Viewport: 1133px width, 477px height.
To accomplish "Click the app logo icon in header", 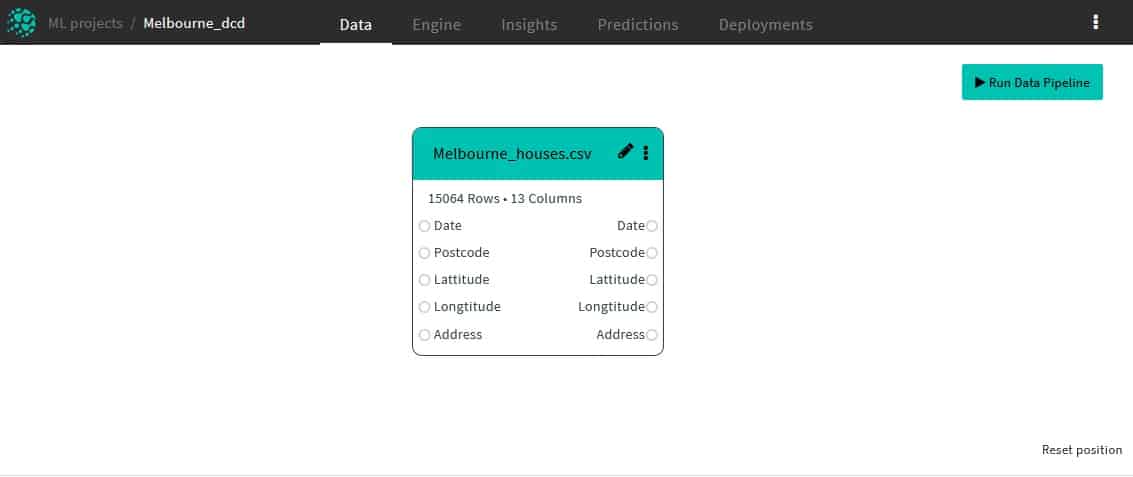I will click(21, 22).
